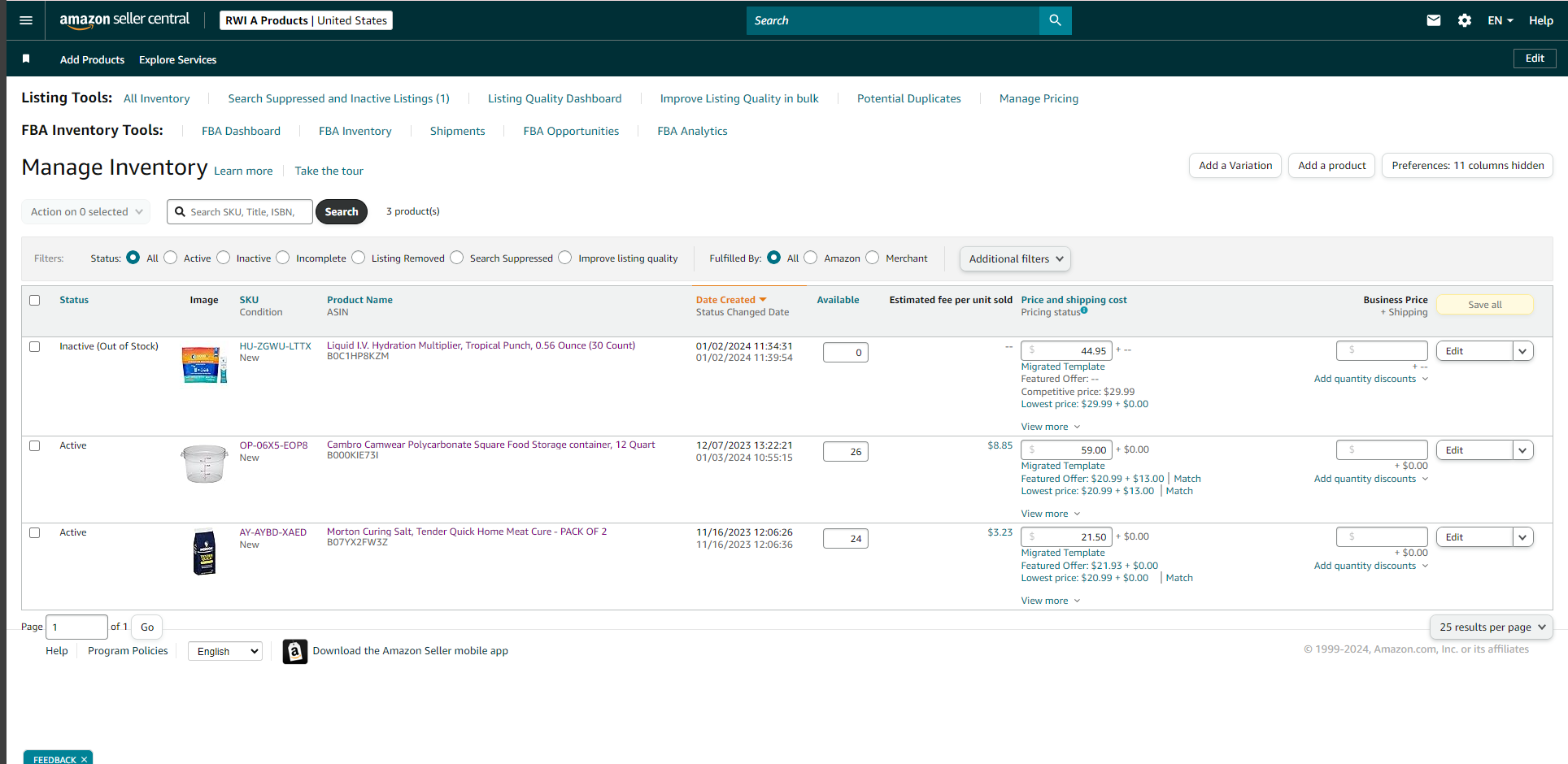Click in the SKU, Title, ISBN search field
Image resolution: width=1568 pixels, height=764 pixels.
[x=240, y=211]
